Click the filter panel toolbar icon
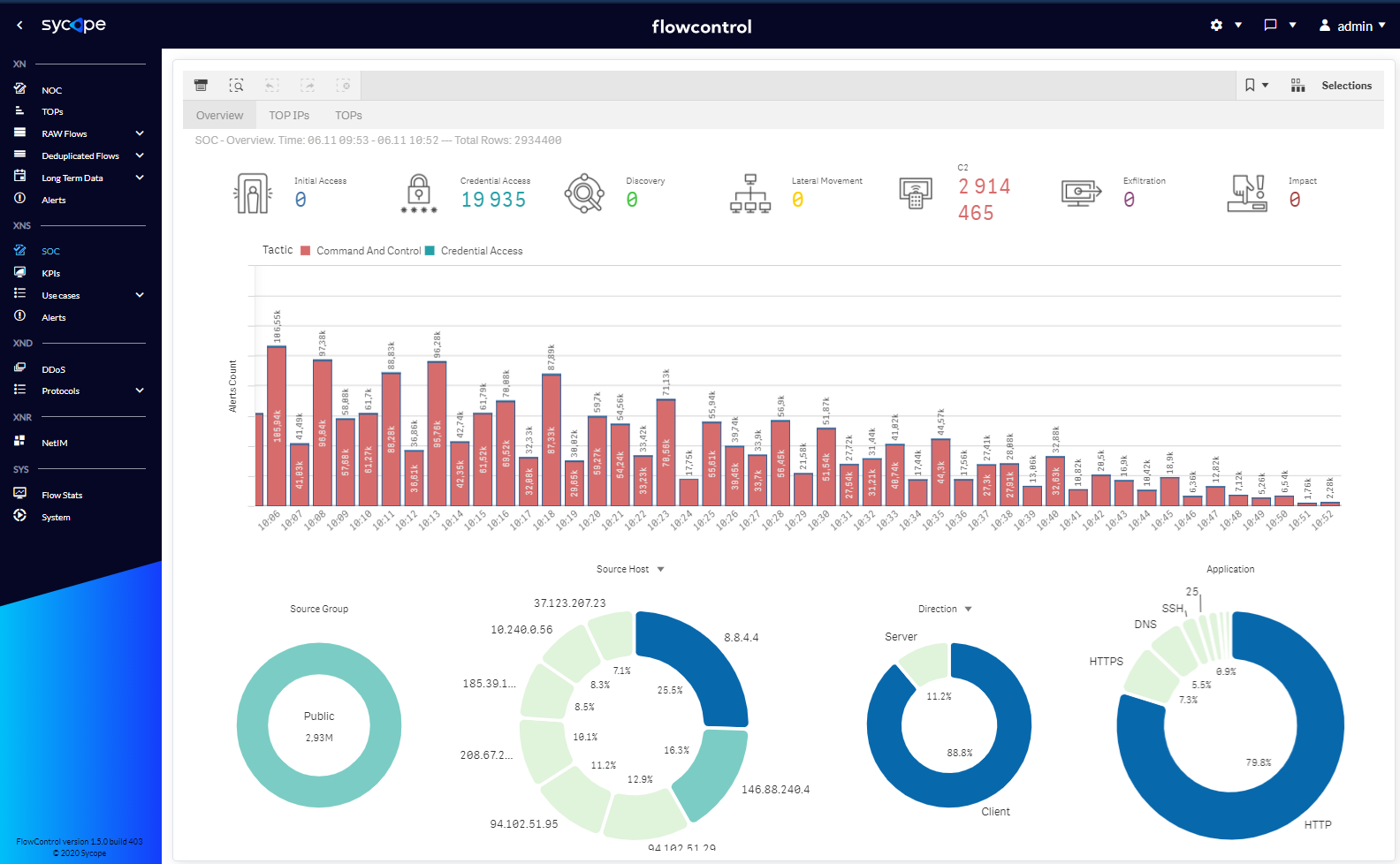1400x864 pixels. point(201,86)
